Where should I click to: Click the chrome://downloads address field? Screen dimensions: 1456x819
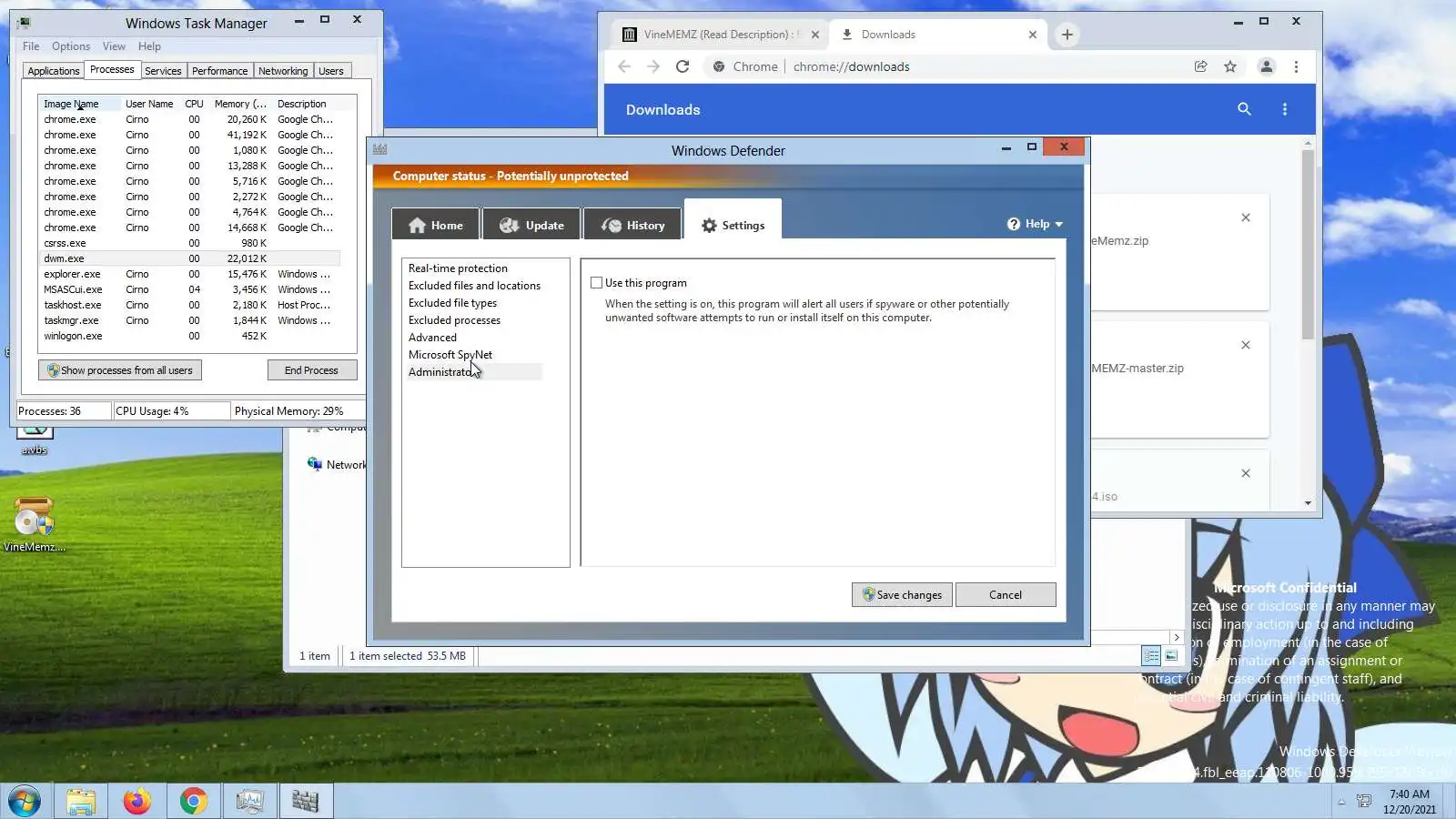pos(945,66)
